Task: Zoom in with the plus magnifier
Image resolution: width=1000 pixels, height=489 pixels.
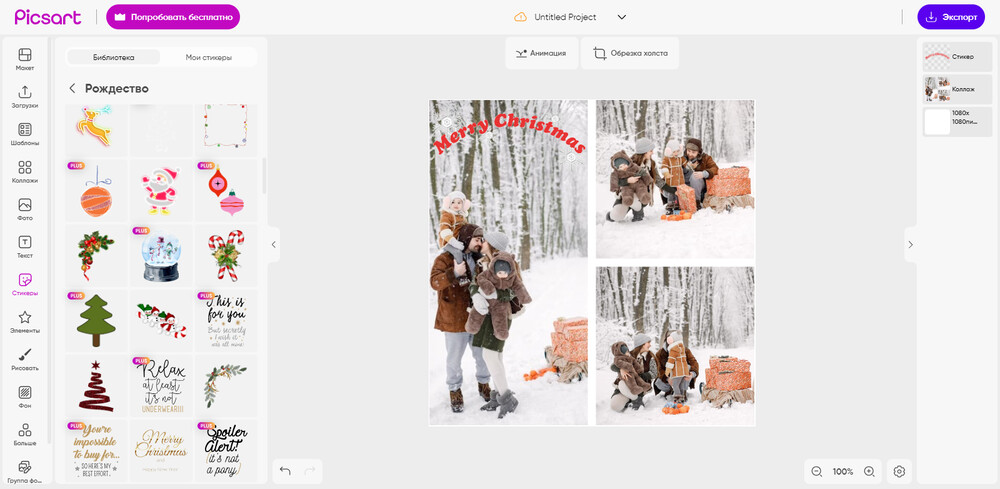Action: point(869,471)
